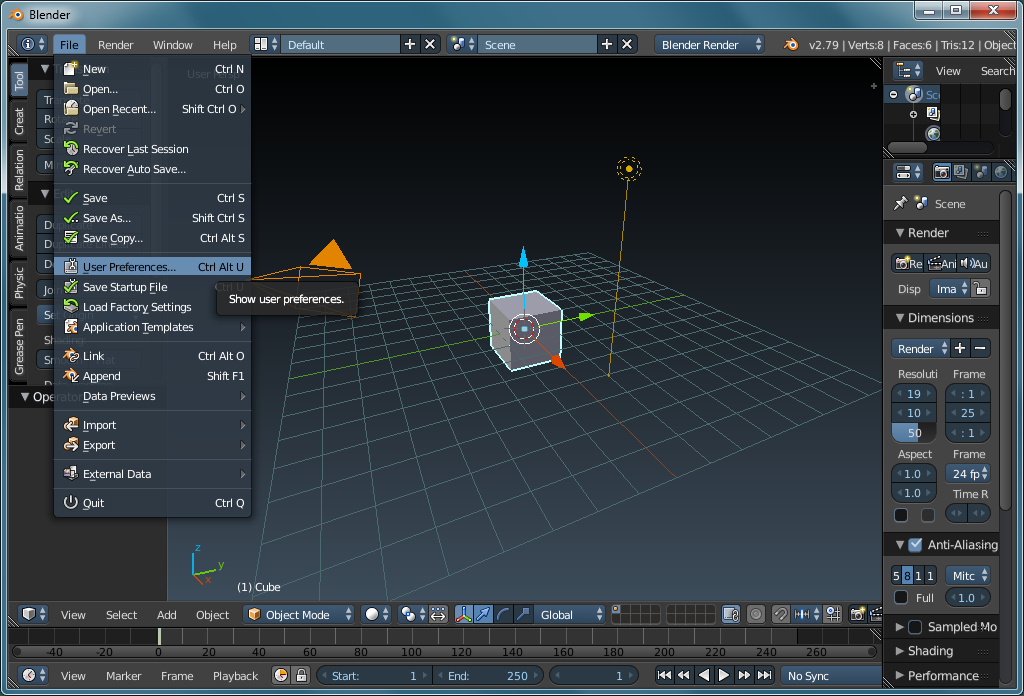Select 8 anti-aliasing samples
This screenshot has width=1024, height=696.
pyautogui.click(x=907, y=576)
